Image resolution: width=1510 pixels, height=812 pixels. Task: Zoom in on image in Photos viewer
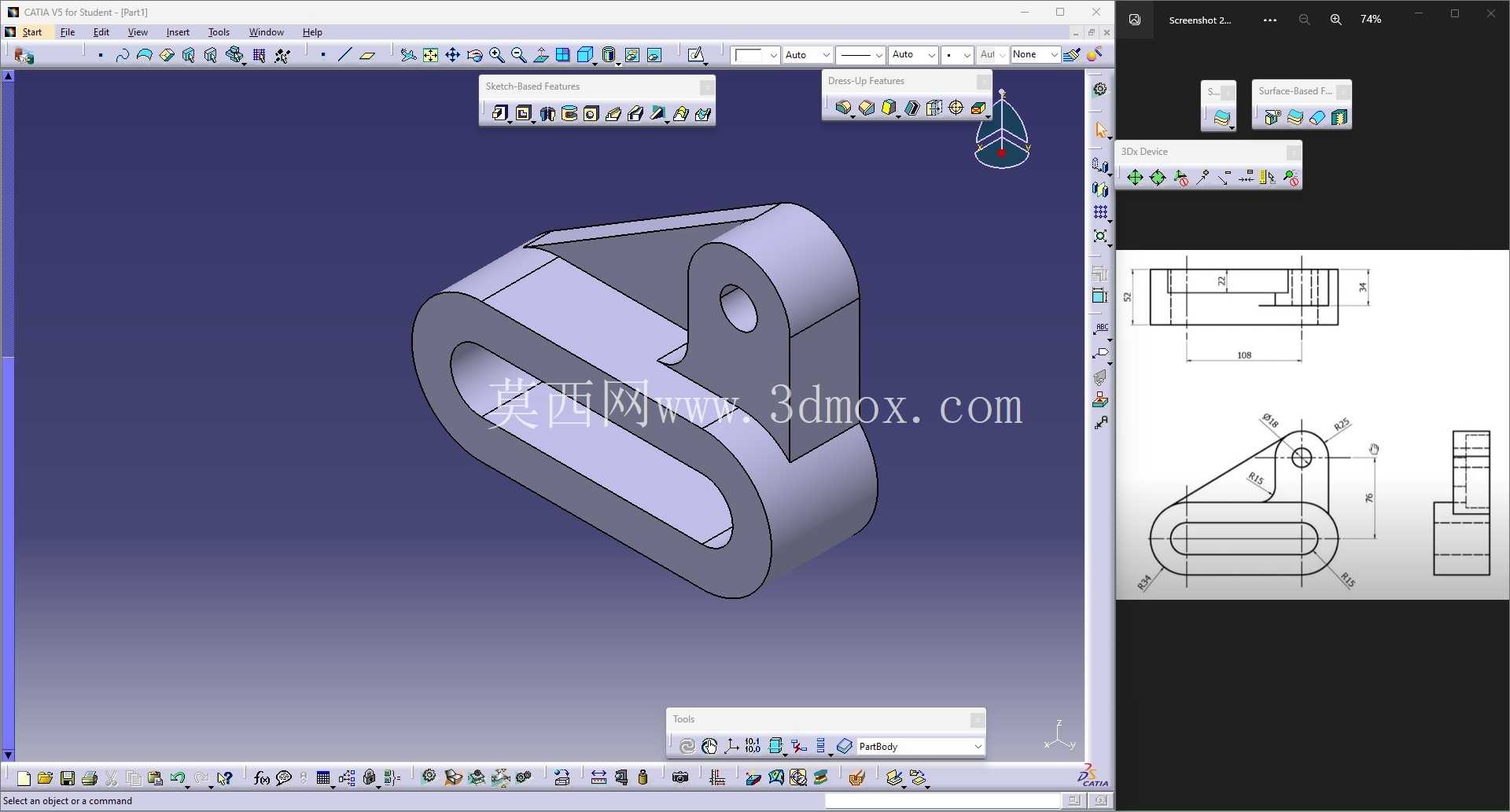coord(1335,20)
